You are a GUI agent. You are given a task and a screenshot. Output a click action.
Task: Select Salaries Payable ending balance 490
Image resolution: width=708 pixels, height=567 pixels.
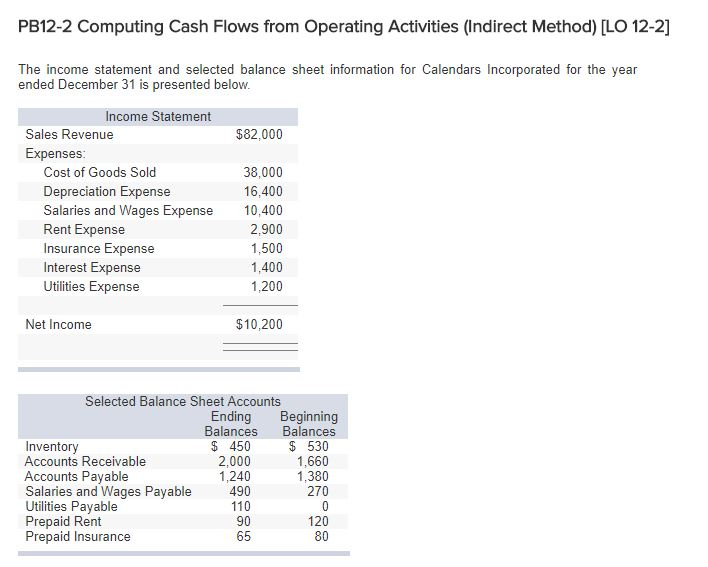click(x=240, y=491)
